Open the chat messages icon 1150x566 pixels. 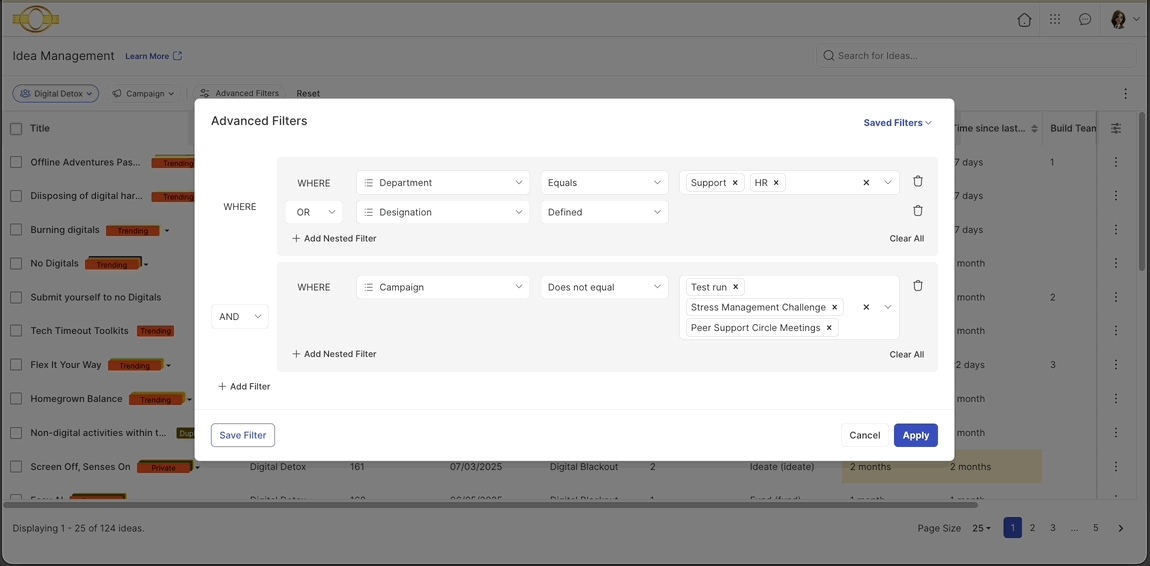[x=1085, y=19]
